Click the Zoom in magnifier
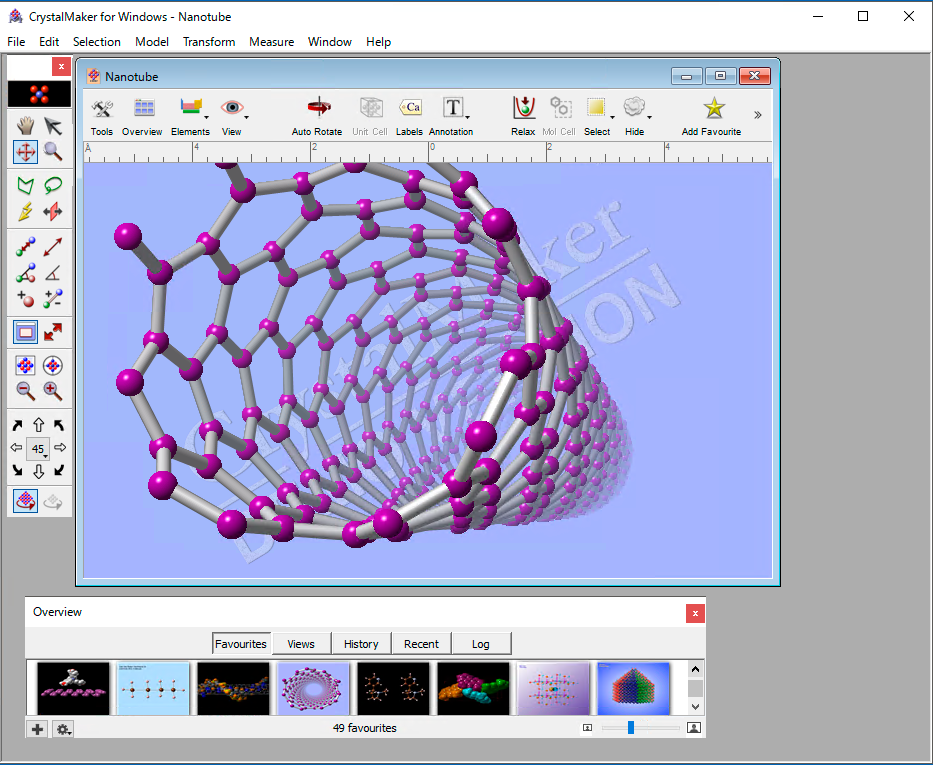The height and width of the screenshot is (765, 933). [x=52, y=391]
